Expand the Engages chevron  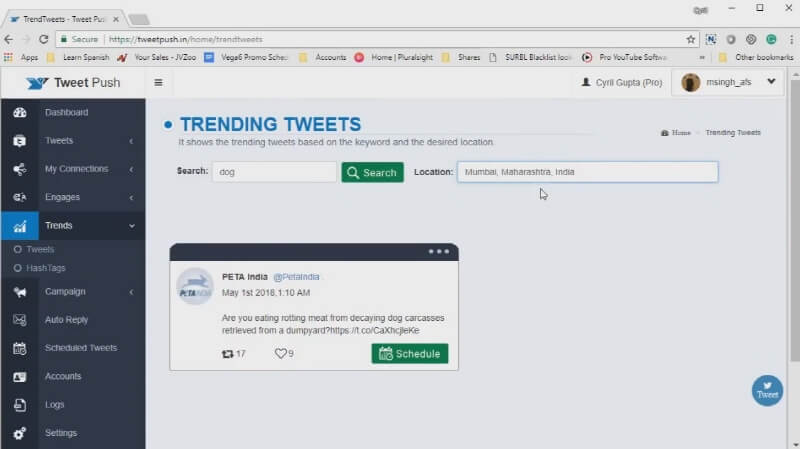[132, 197]
